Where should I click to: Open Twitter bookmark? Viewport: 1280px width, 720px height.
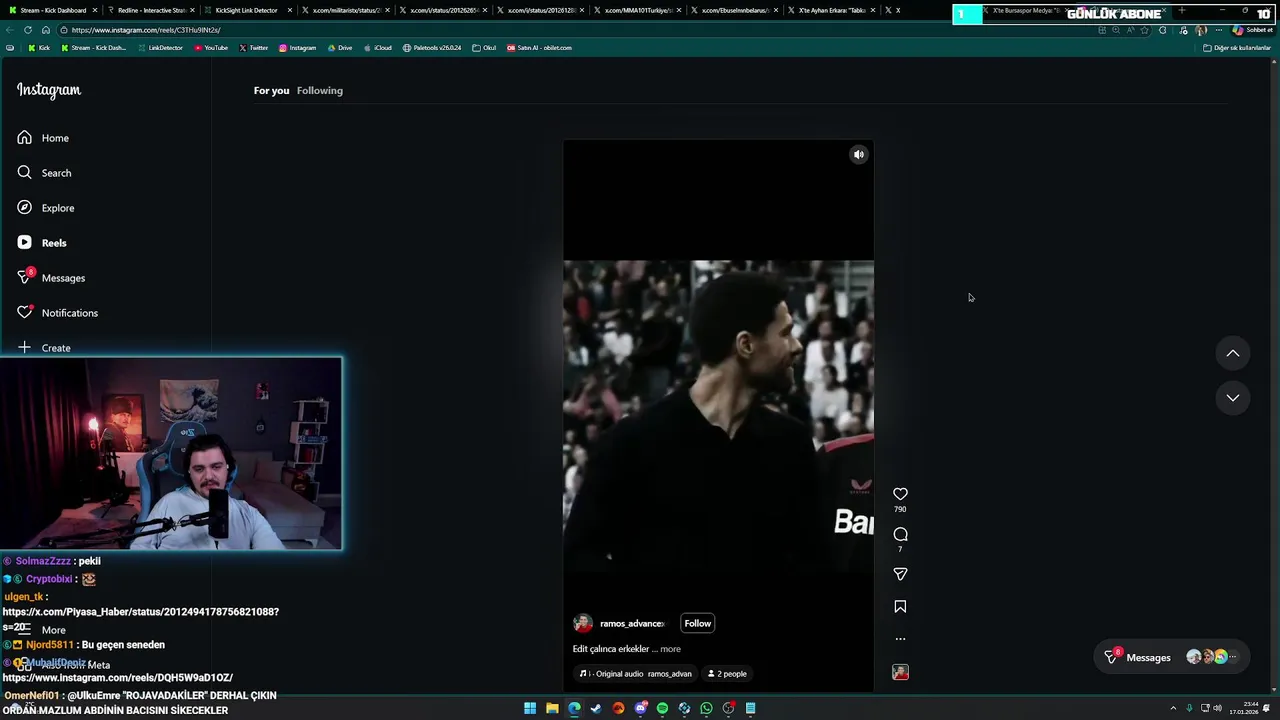[253, 48]
